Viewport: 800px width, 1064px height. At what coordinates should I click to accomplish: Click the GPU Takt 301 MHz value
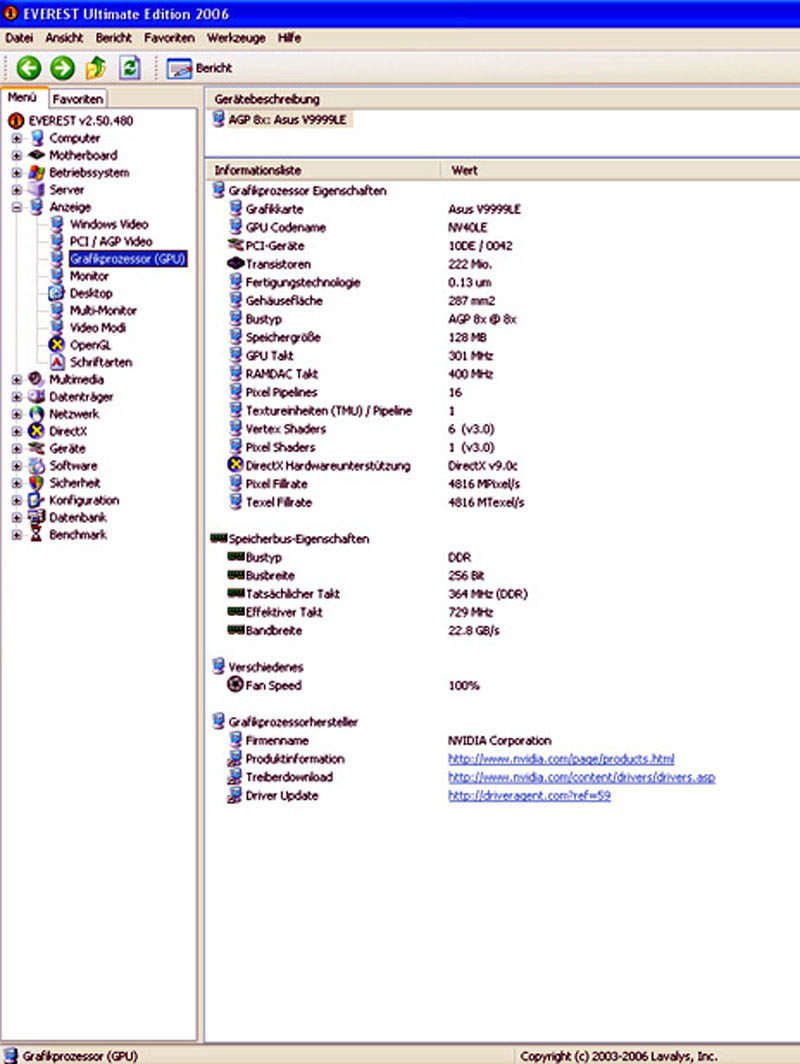click(x=470, y=356)
